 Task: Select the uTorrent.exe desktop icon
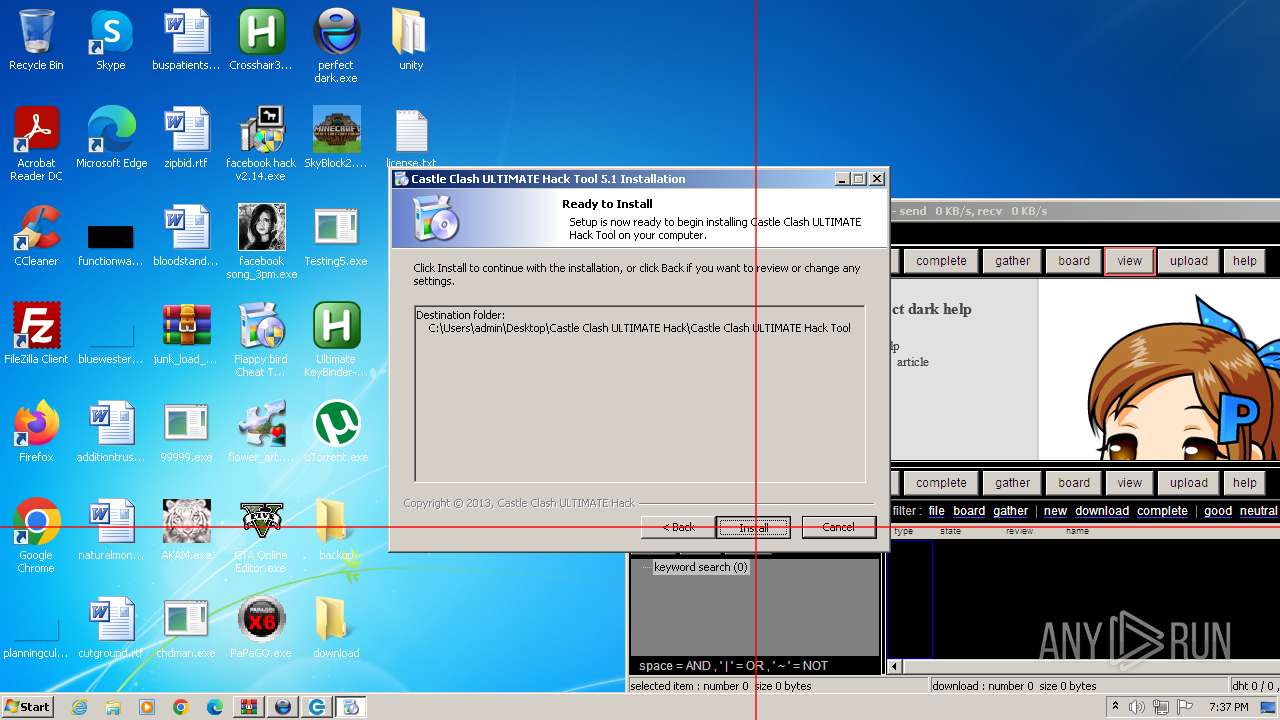tap(336, 432)
